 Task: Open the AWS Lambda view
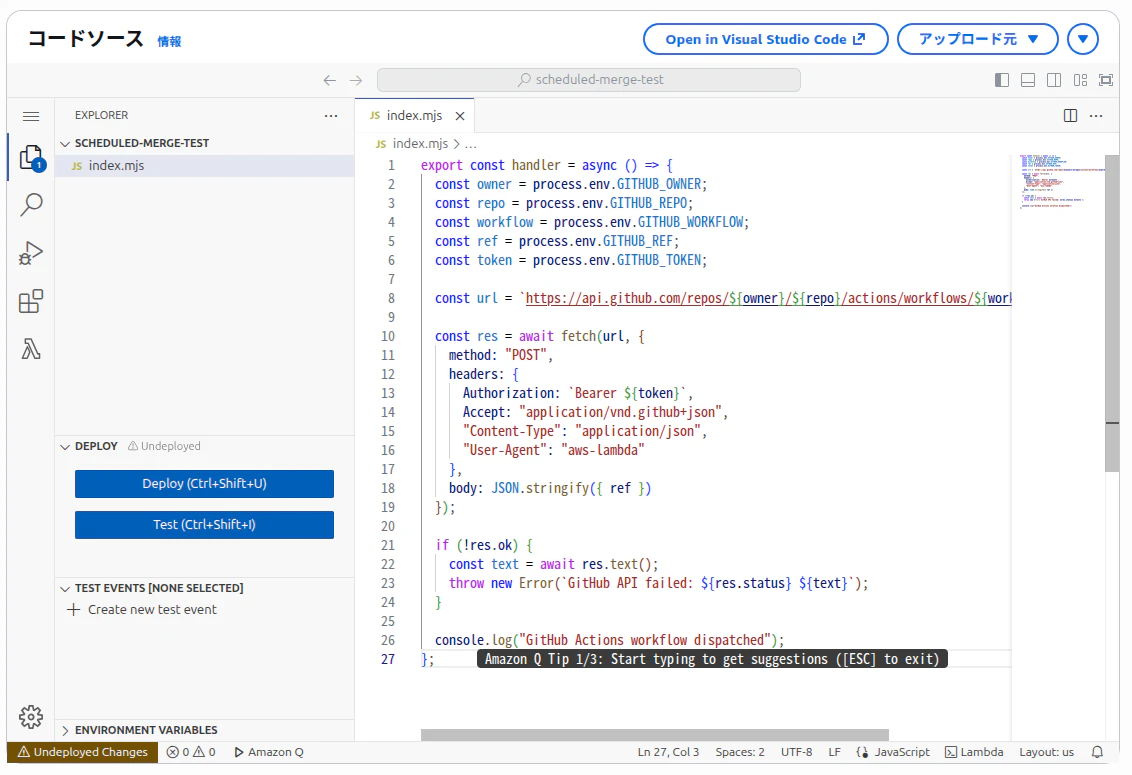coord(31,349)
